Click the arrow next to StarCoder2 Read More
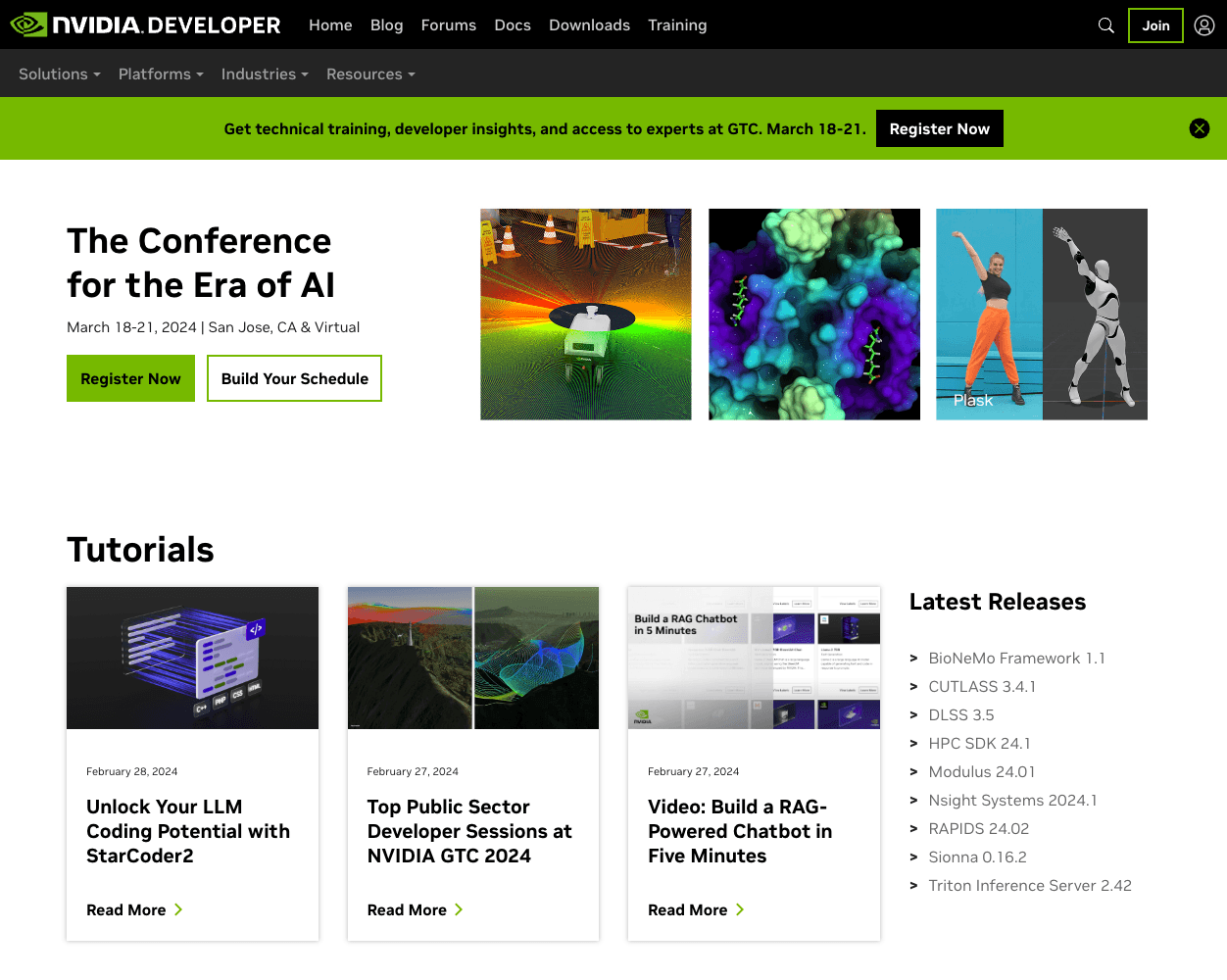This screenshot has height=980, width=1227. (178, 909)
